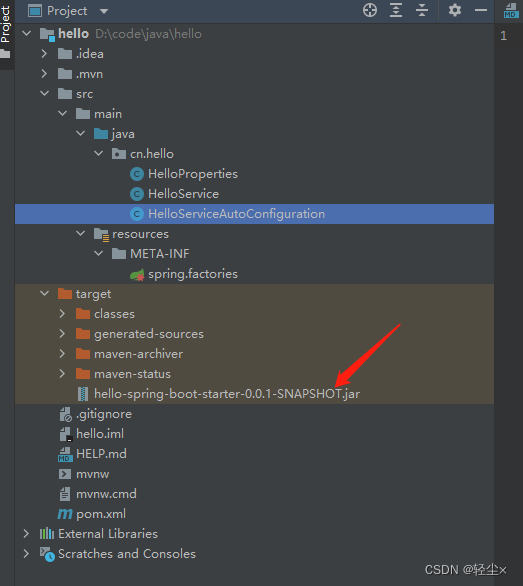The height and width of the screenshot is (586, 523).
Task: Click the Project vertical side tab
Action: pyautogui.click(x=5, y=25)
